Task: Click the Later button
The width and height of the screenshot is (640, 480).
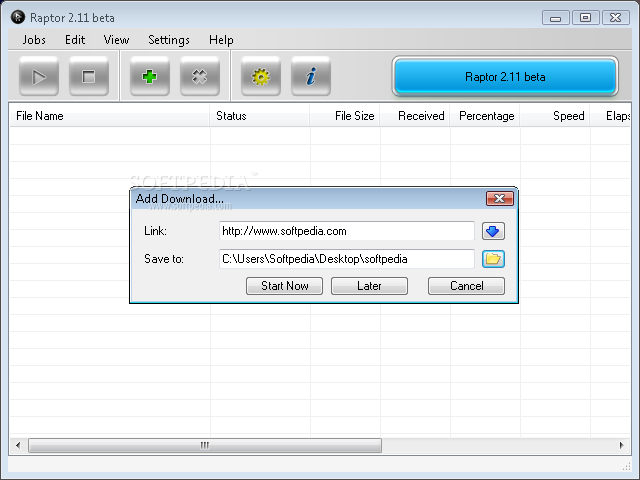Action: 369,286
